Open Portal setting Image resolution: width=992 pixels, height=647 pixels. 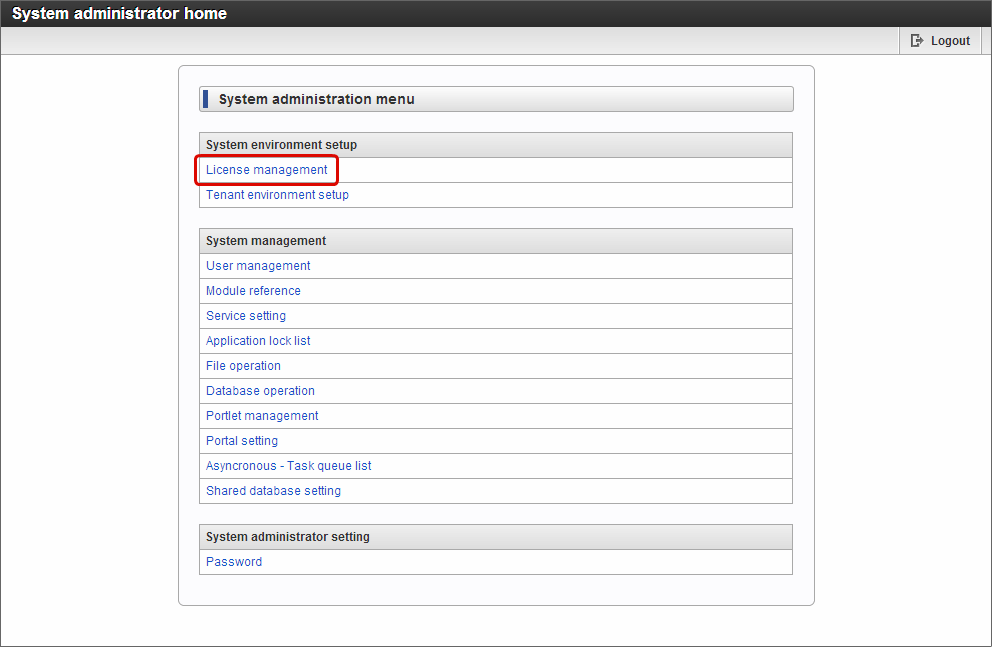pos(242,441)
